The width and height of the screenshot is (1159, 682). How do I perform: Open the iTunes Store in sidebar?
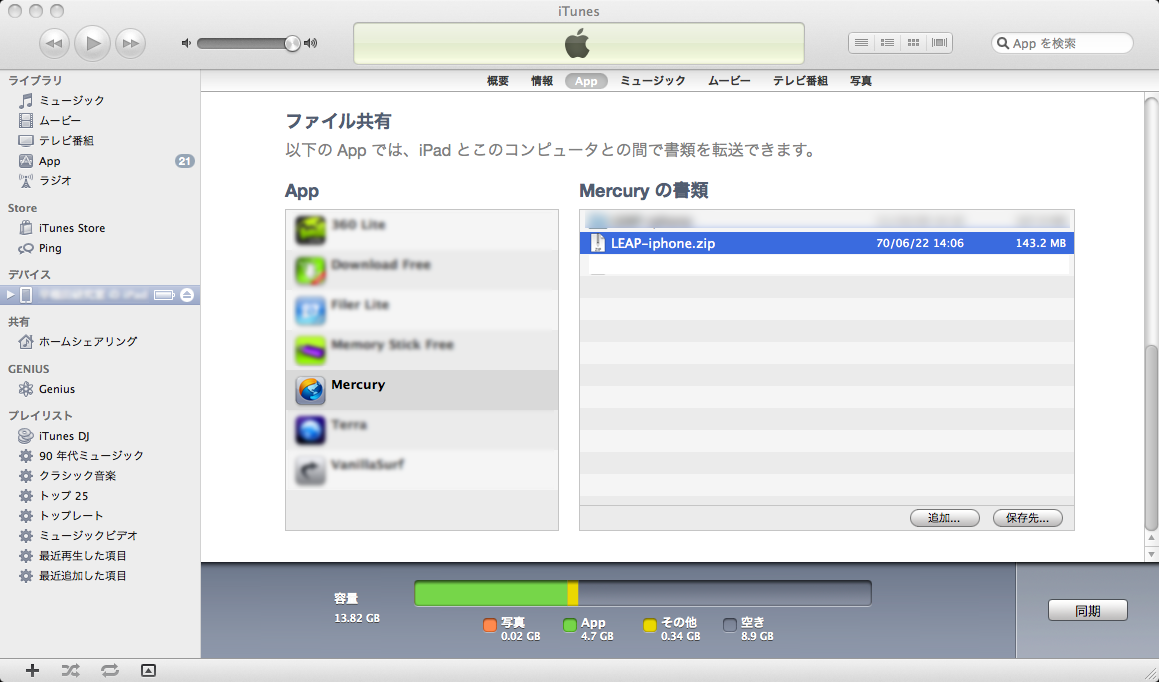[x=62, y=228]
